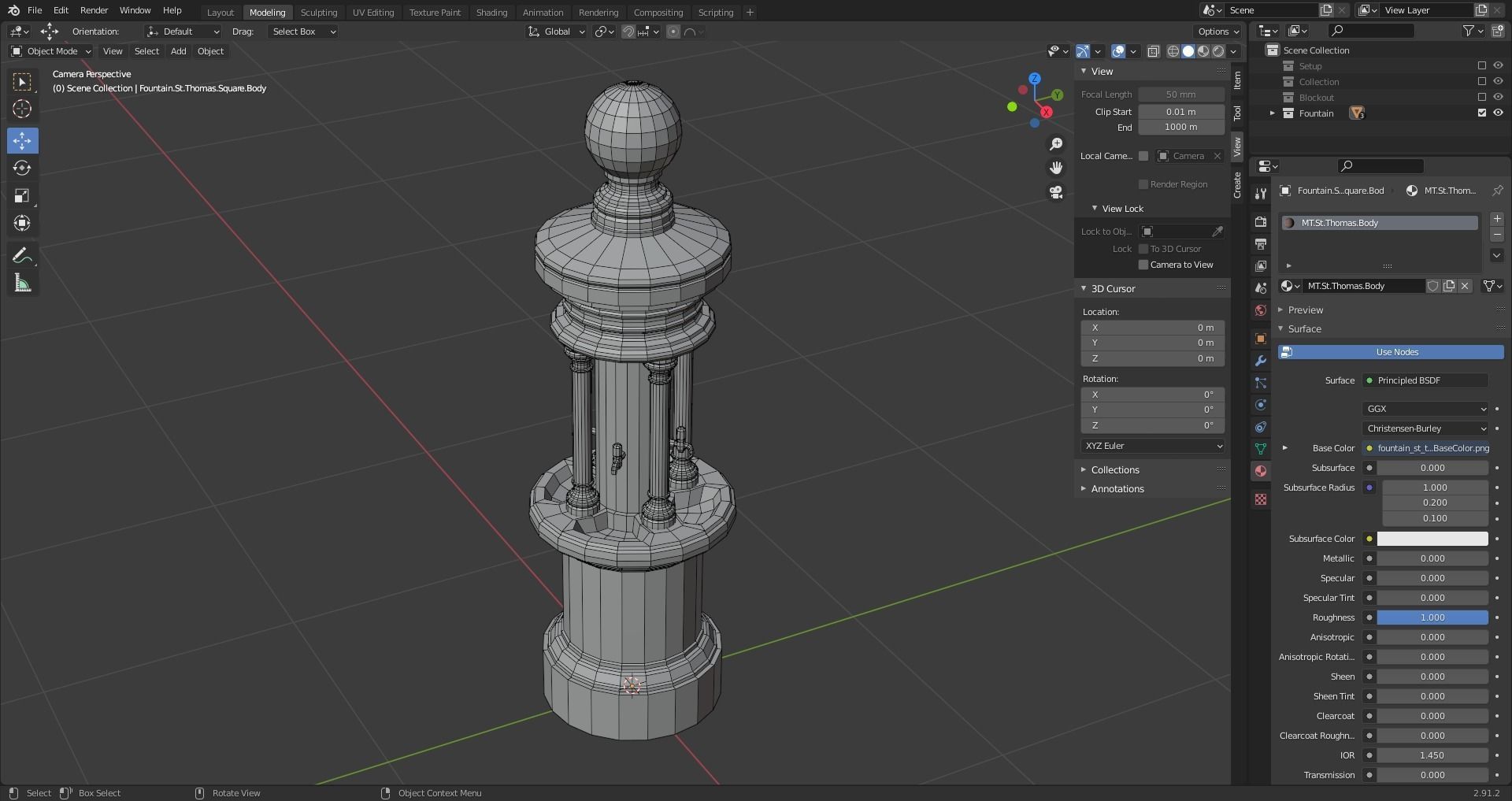Open the Object Mode dropdown
The height and width of the screenshot is (801, 1512).
(x=51, y=51)
